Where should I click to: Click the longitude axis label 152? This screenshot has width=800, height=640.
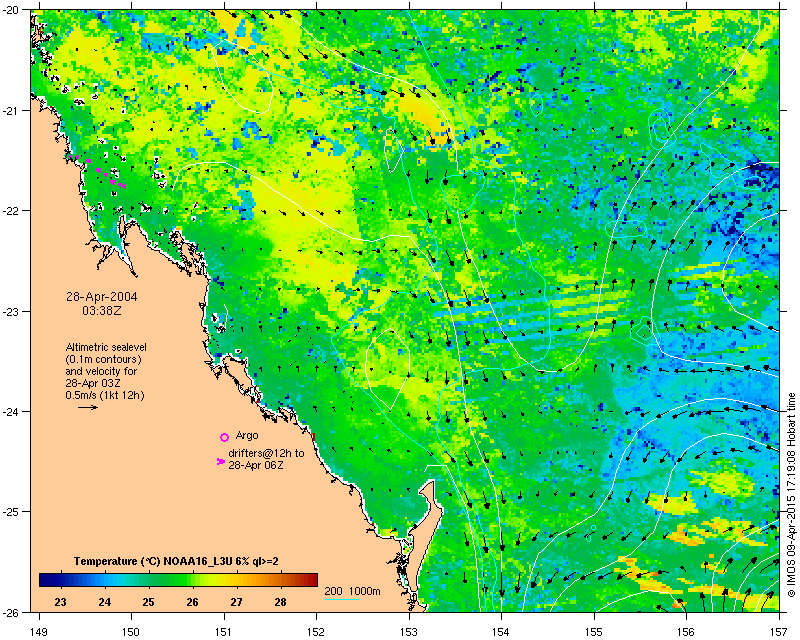[x=316, y=632]
